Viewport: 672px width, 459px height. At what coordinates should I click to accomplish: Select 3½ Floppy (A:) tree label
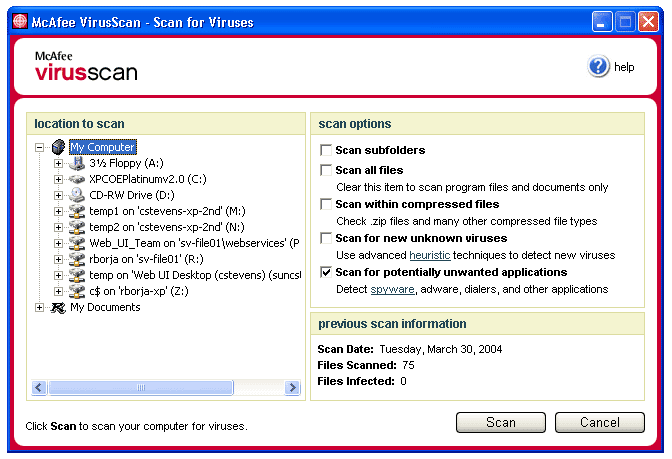click(x=126, y=163)
